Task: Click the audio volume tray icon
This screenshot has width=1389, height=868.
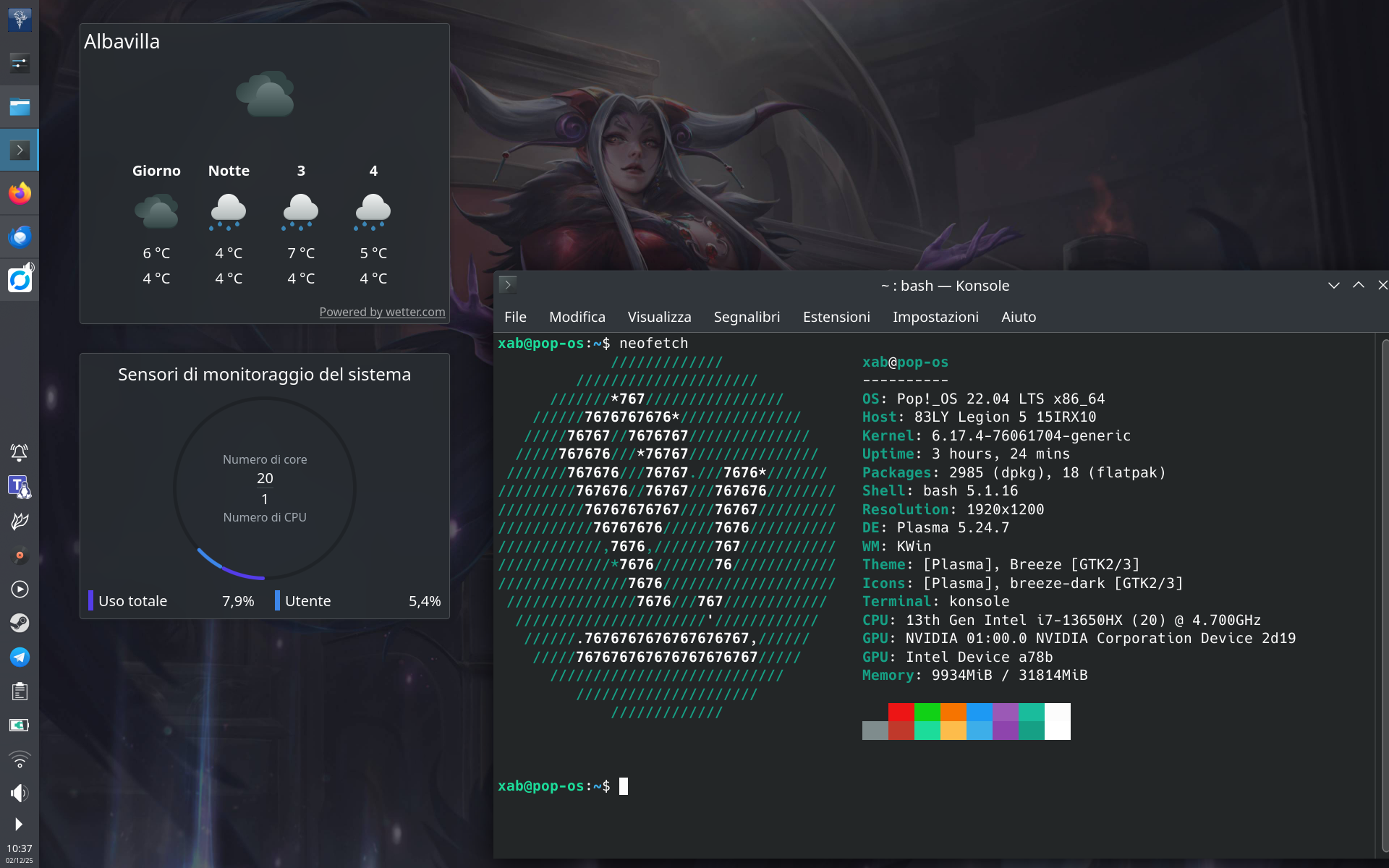Action: pos(20,793)
